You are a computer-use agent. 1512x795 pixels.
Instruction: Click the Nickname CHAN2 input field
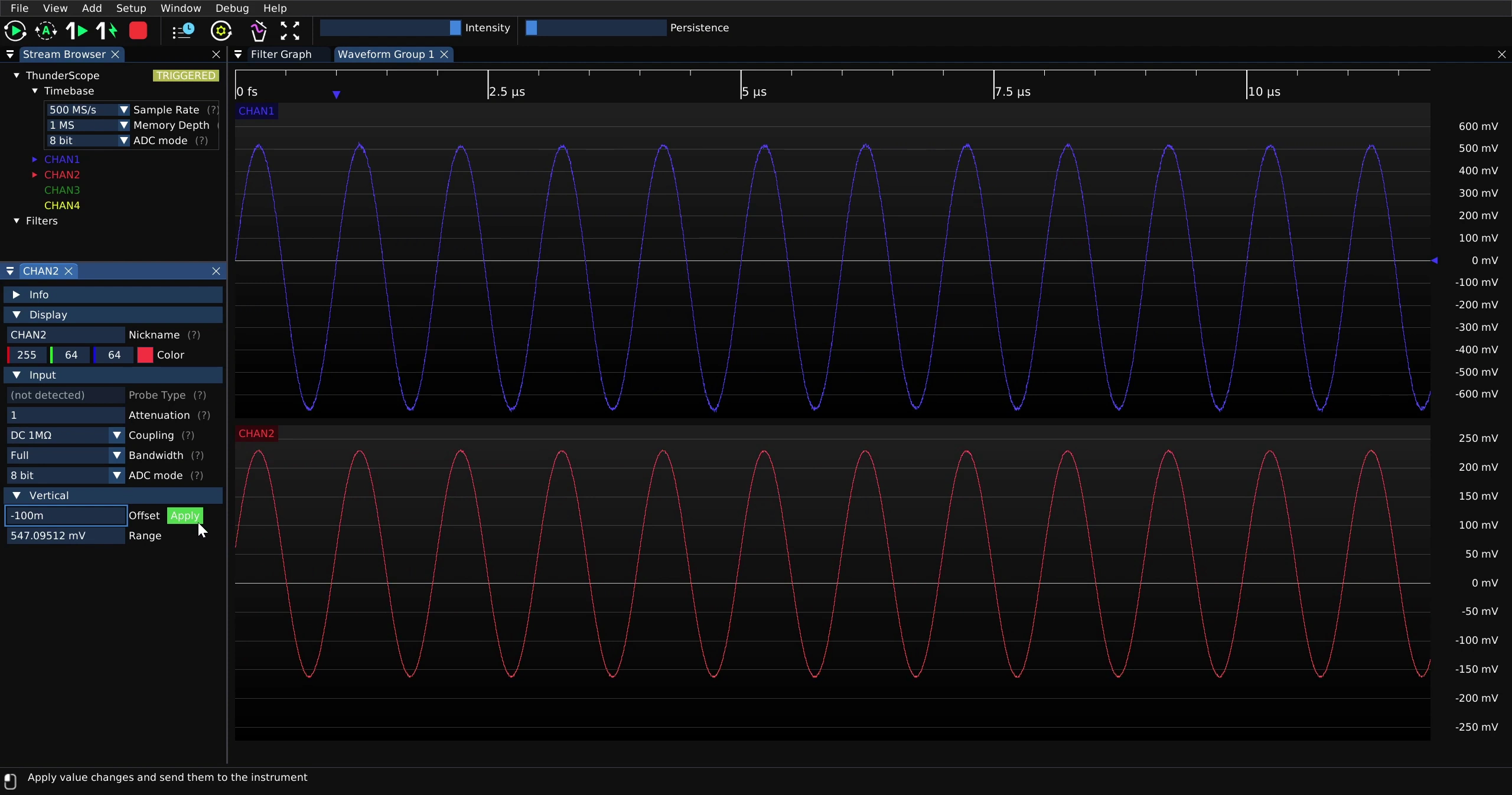click(x=65, y=335)
